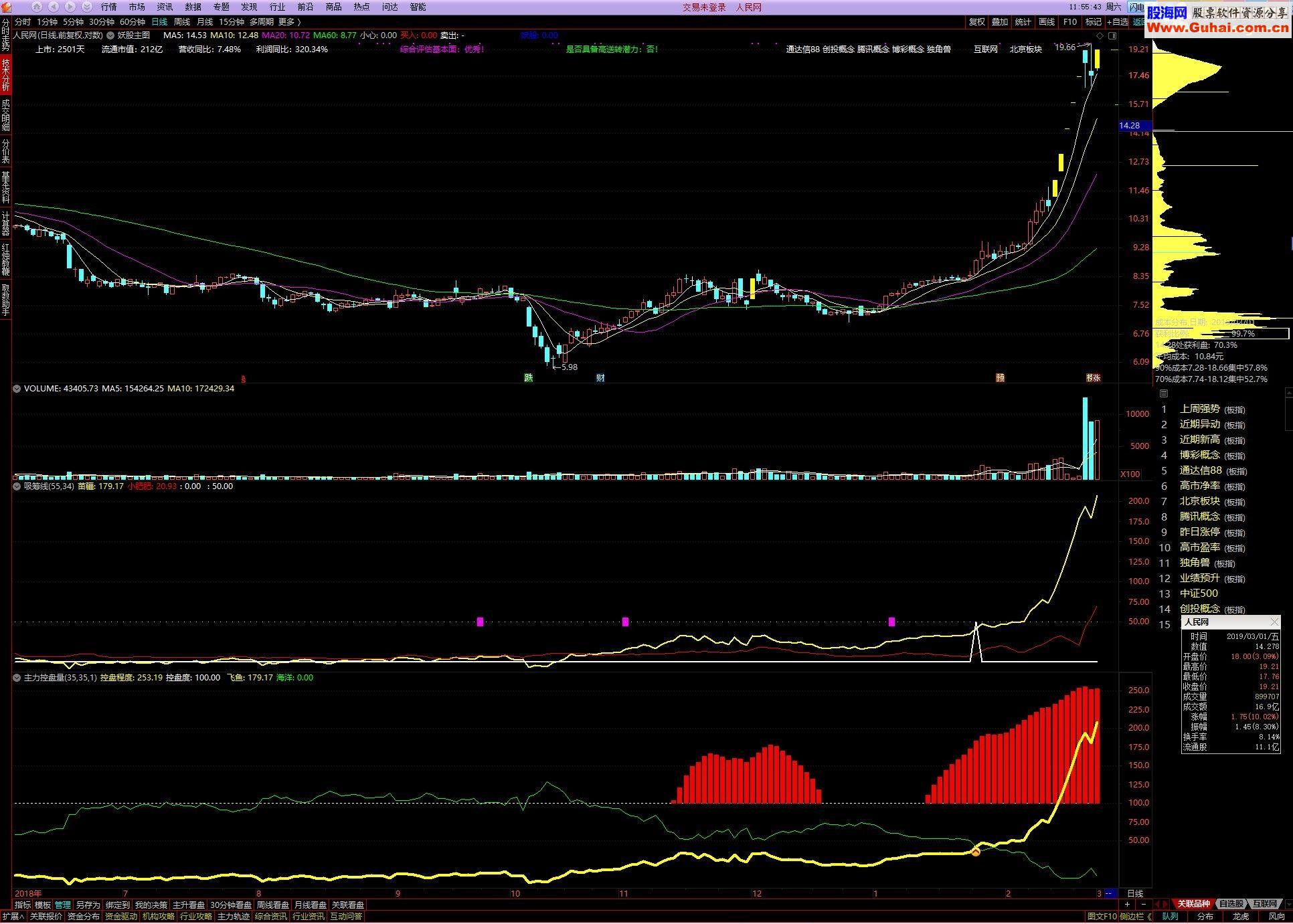Click the 获利比例 99.7% bar

pyautogui.click(x=1221, y=333)
